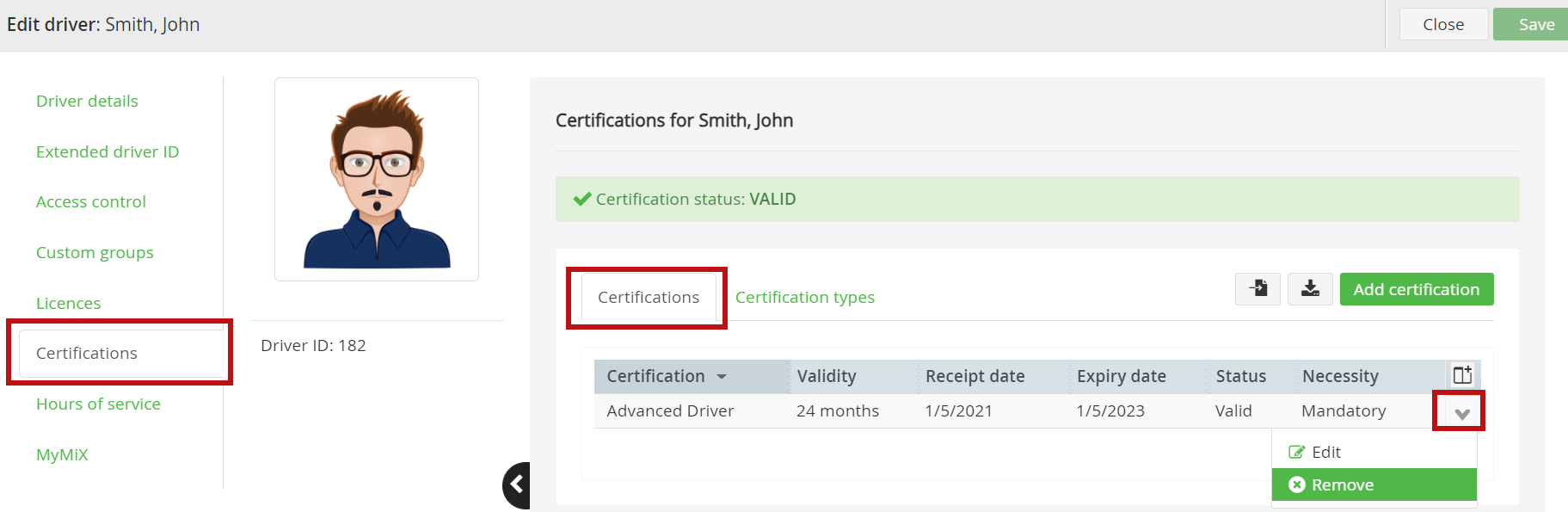Collapse the side panel with the black arrow
Screen dimensions: 1568x512
(516, 484)
